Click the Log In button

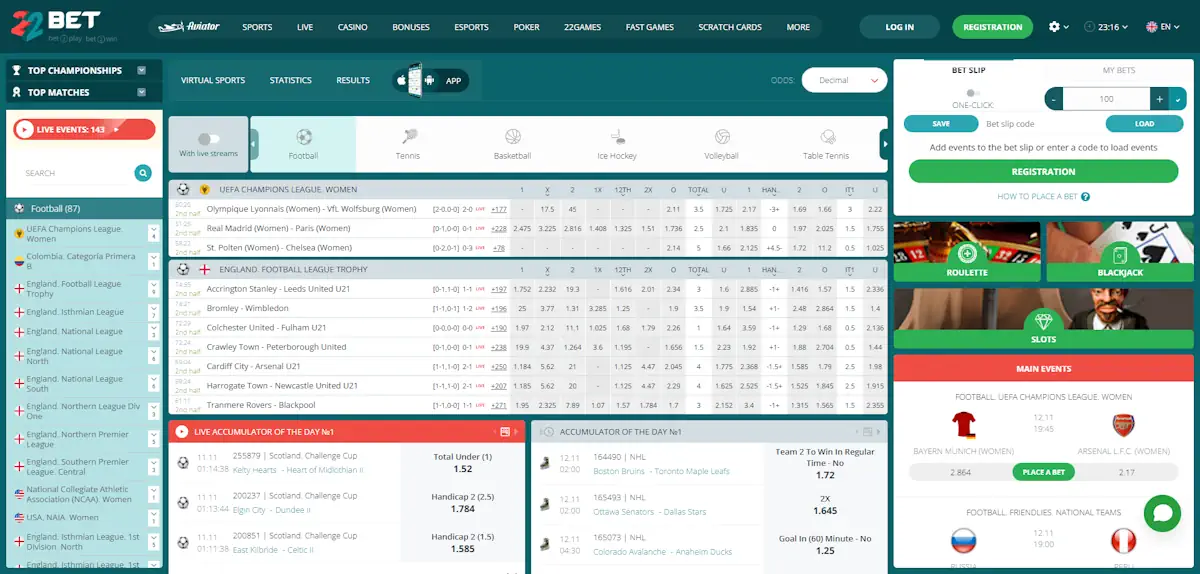899,27
